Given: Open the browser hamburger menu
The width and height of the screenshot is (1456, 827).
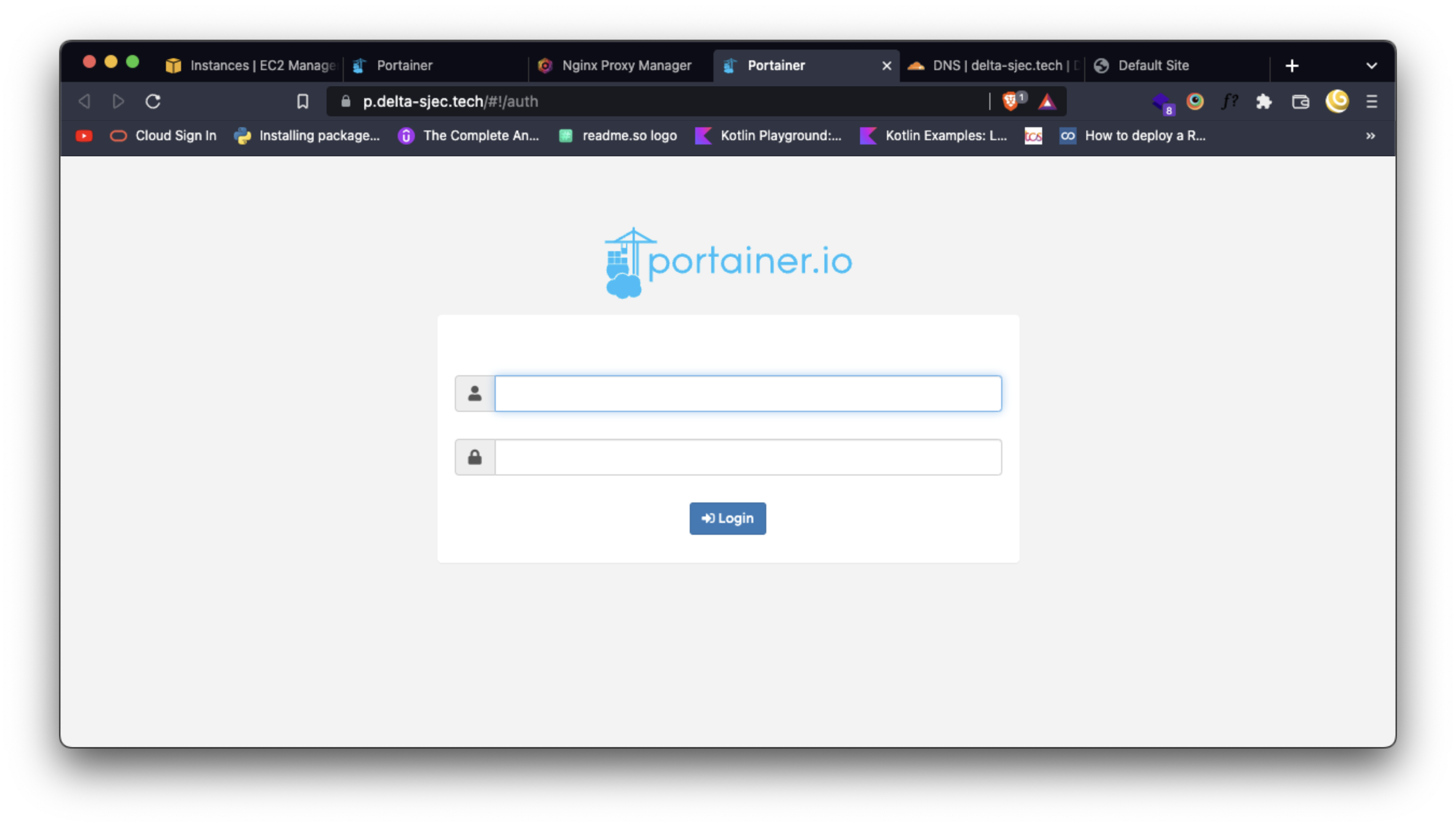Looking at the screenshot, I should [1371, 102].
